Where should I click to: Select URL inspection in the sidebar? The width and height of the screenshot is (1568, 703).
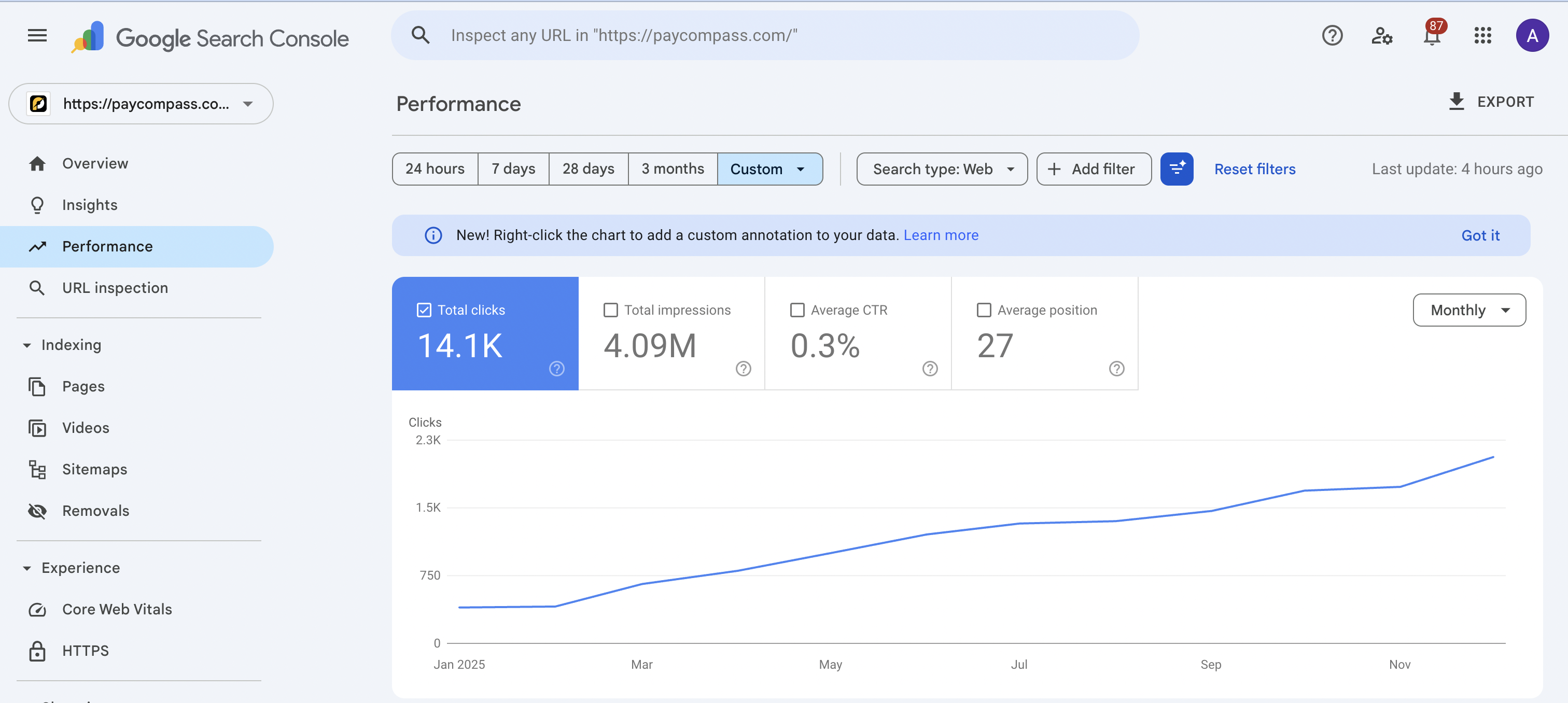115,287
